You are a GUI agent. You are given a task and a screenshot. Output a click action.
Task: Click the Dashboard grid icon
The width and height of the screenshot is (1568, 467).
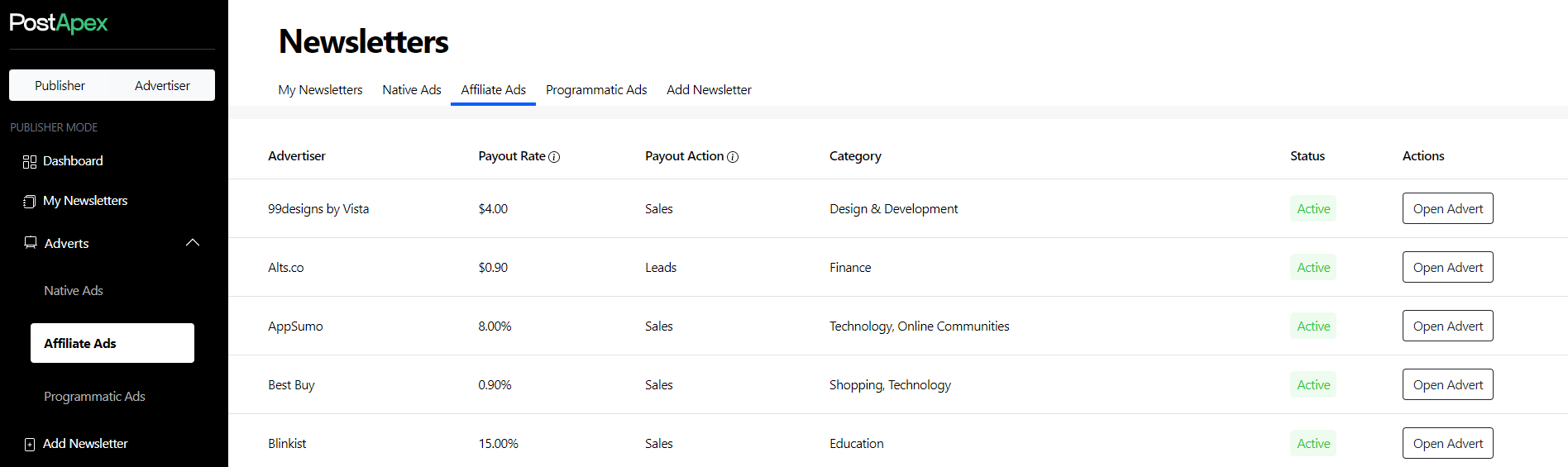pos(30,161)
